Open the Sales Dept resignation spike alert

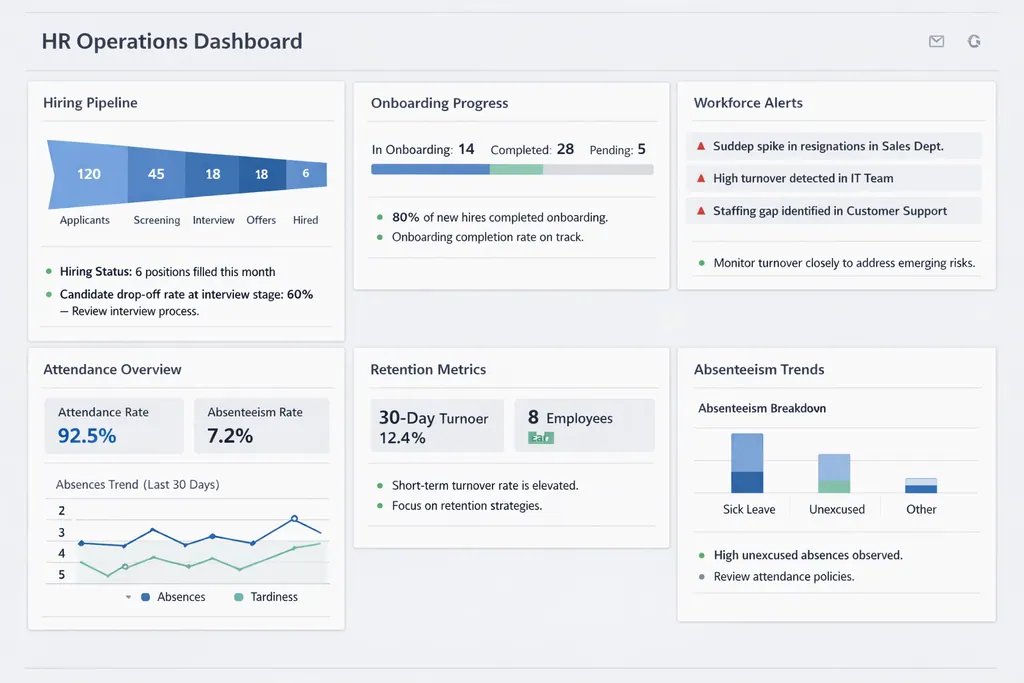[834, 146]
